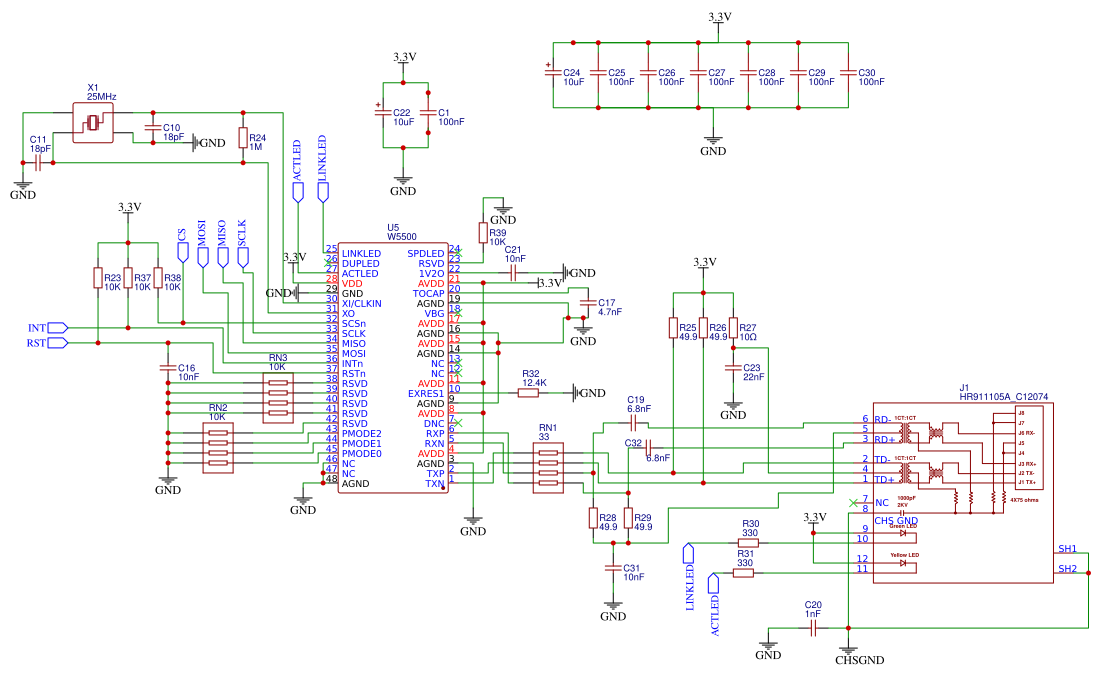Select the RN1 33 ohm resistor network

547,468
